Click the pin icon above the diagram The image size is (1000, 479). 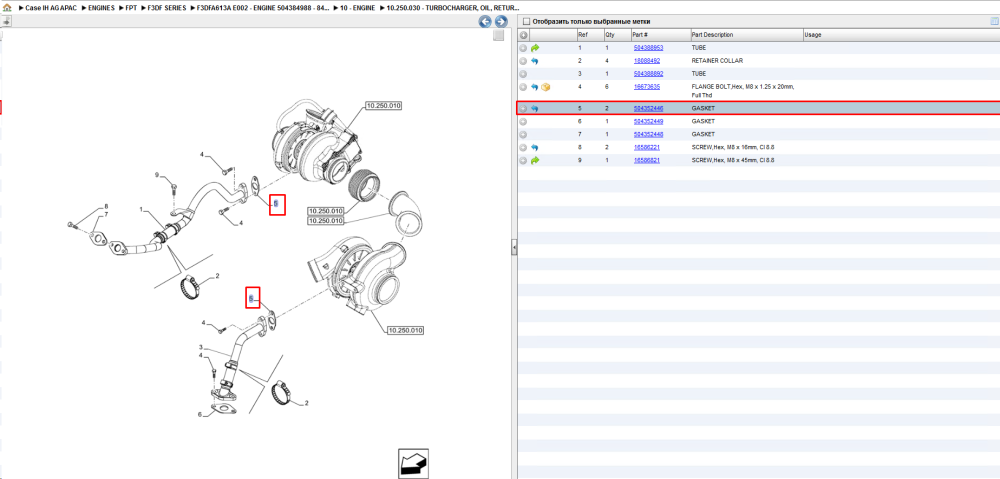pos(6,21)
